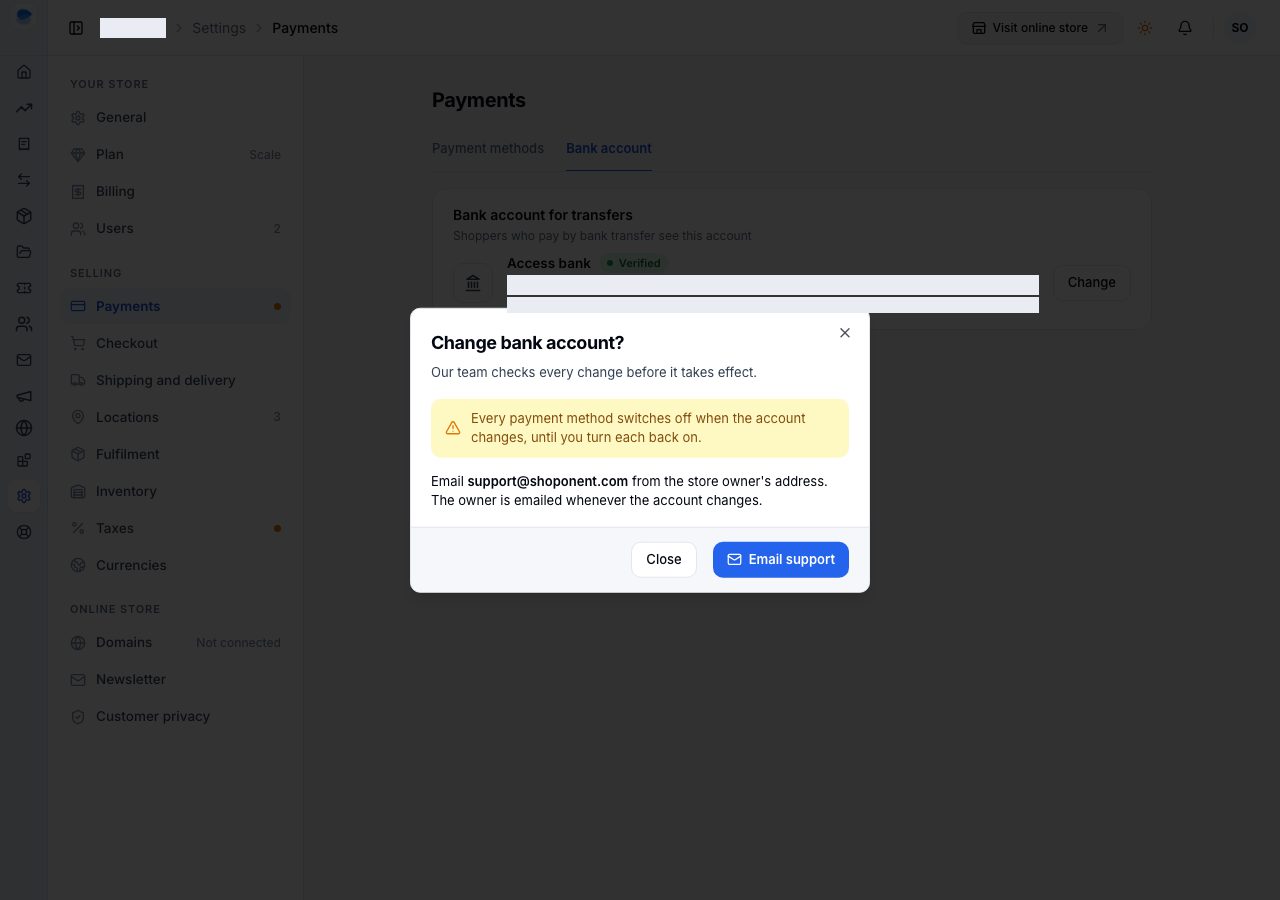Click the Close button in the dialog
Screen dimensions: 1280x900
click(x=664, y=559)
